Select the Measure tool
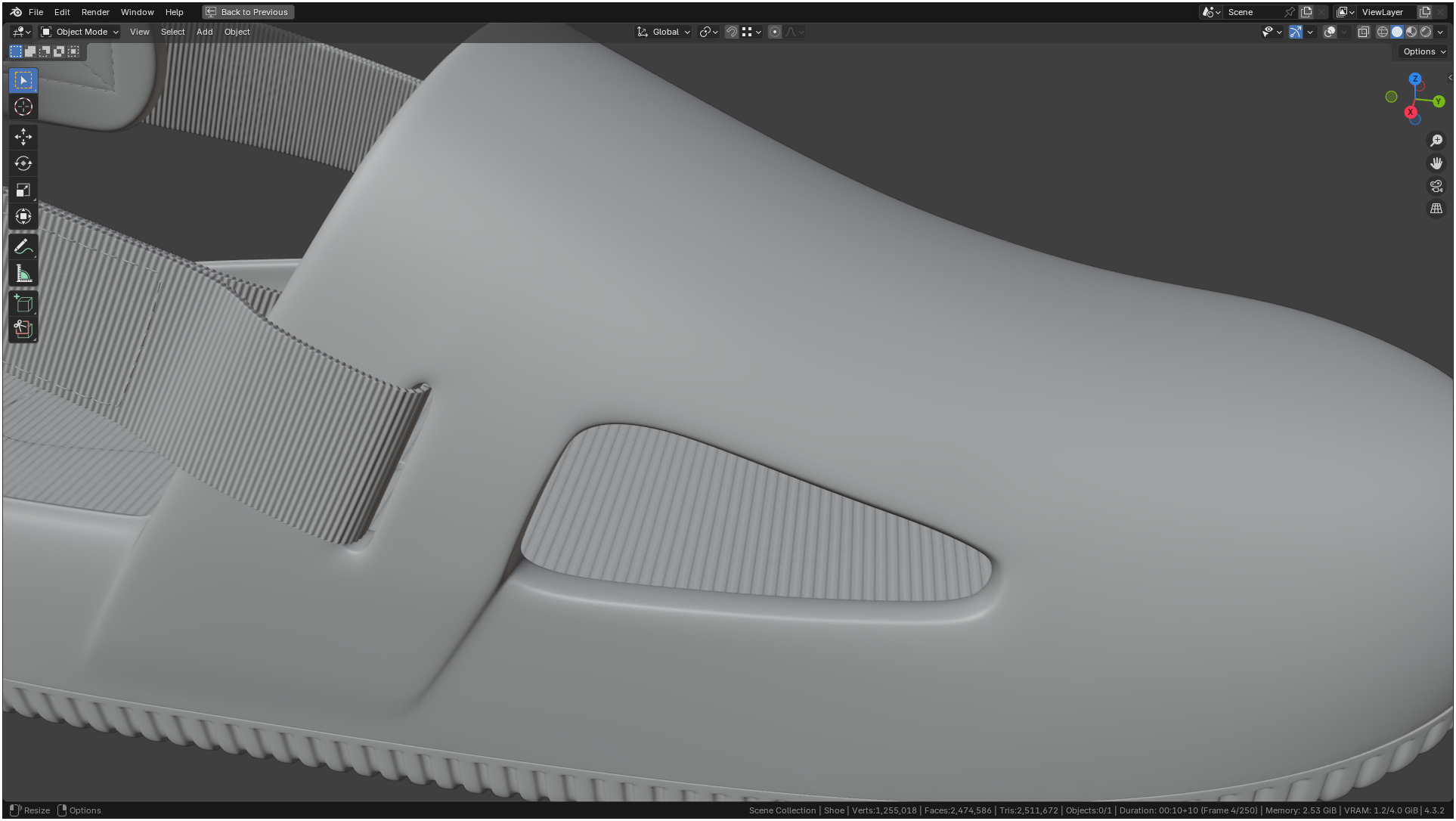The image size is (1456, 821). [x=23, y=274]
